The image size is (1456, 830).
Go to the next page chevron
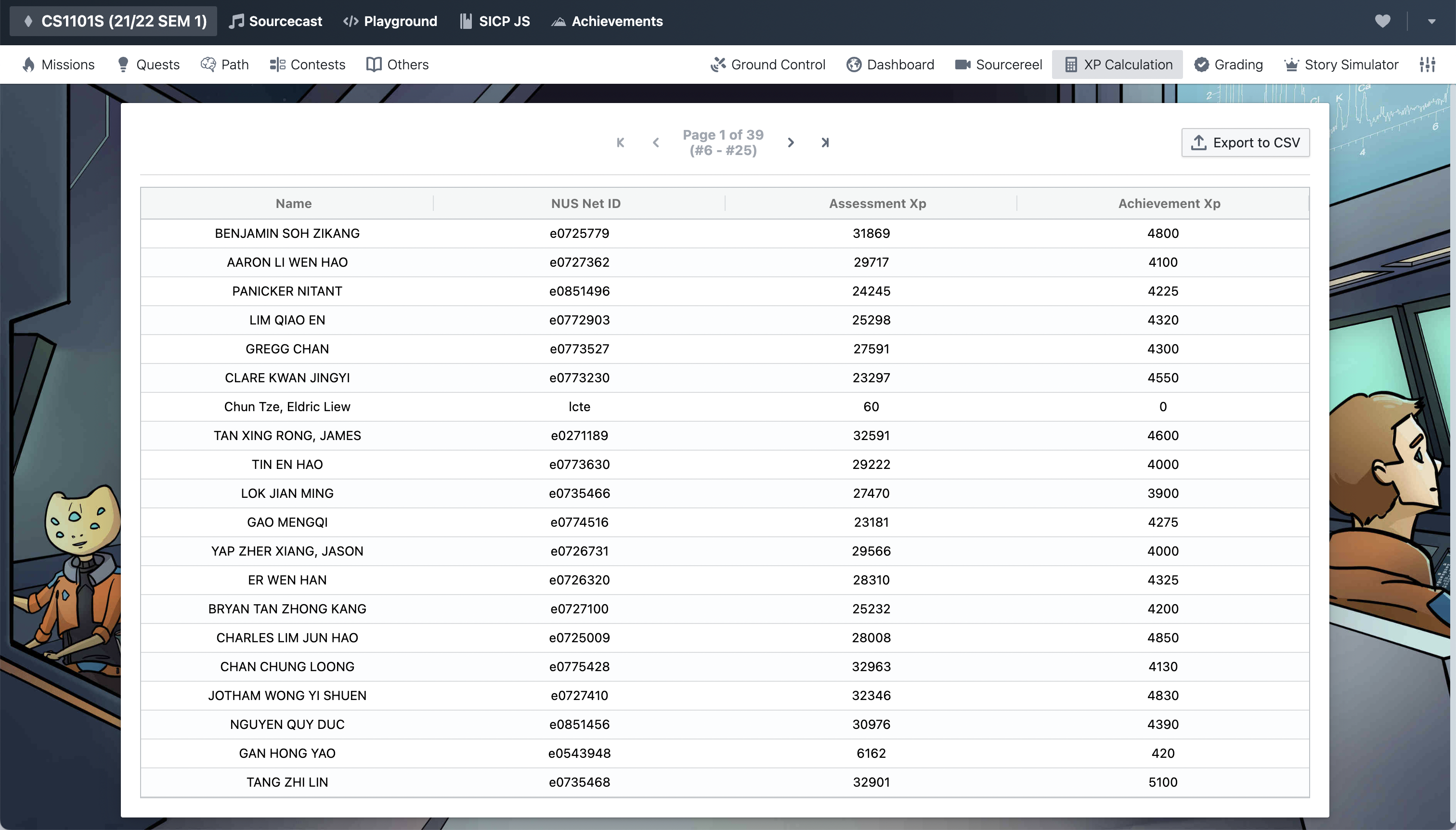791,143
